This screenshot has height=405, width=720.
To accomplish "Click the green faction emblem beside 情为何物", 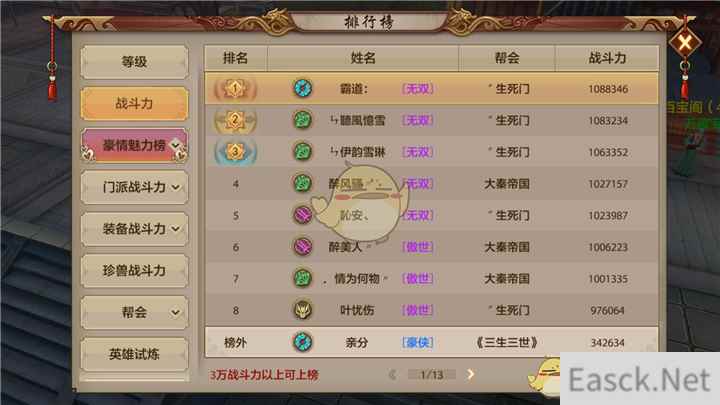I will (303, 278).
